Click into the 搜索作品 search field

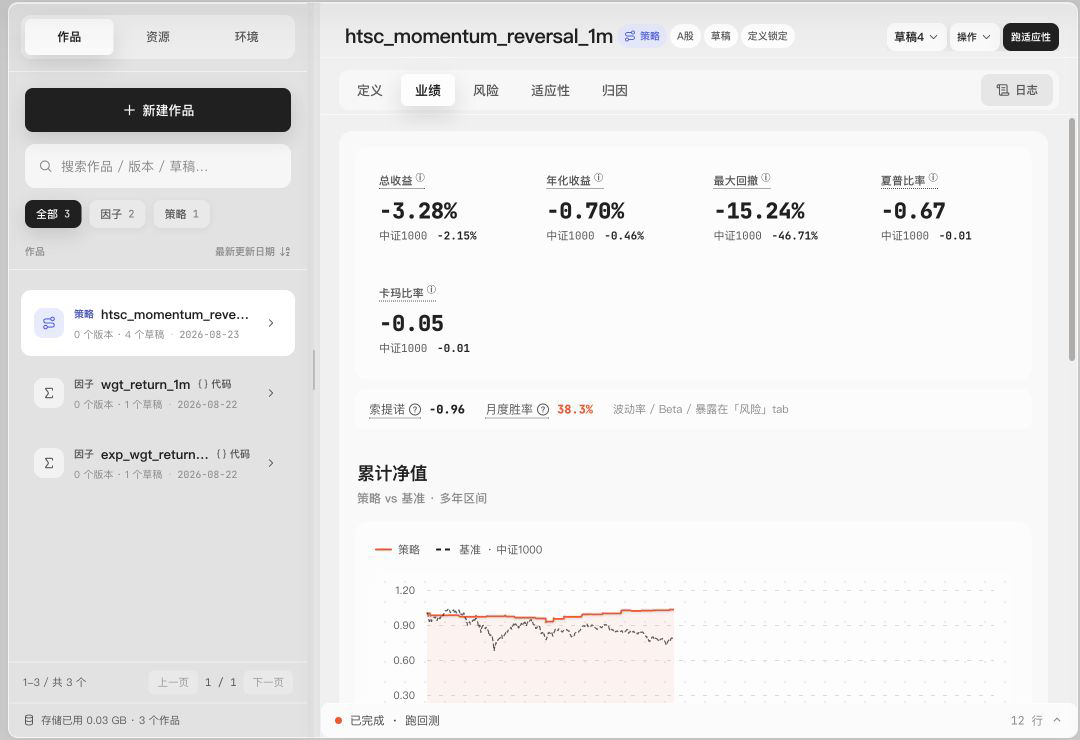pos(158,166)
